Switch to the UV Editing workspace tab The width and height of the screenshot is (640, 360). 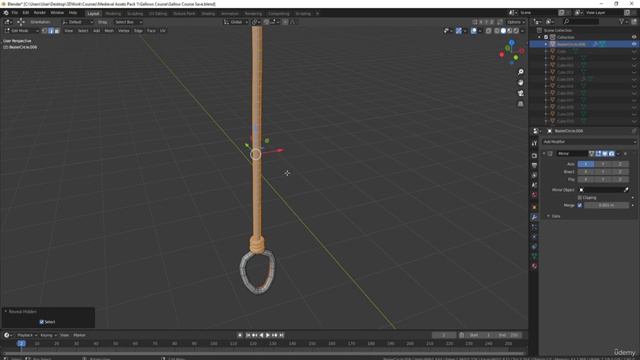[158, 13]
